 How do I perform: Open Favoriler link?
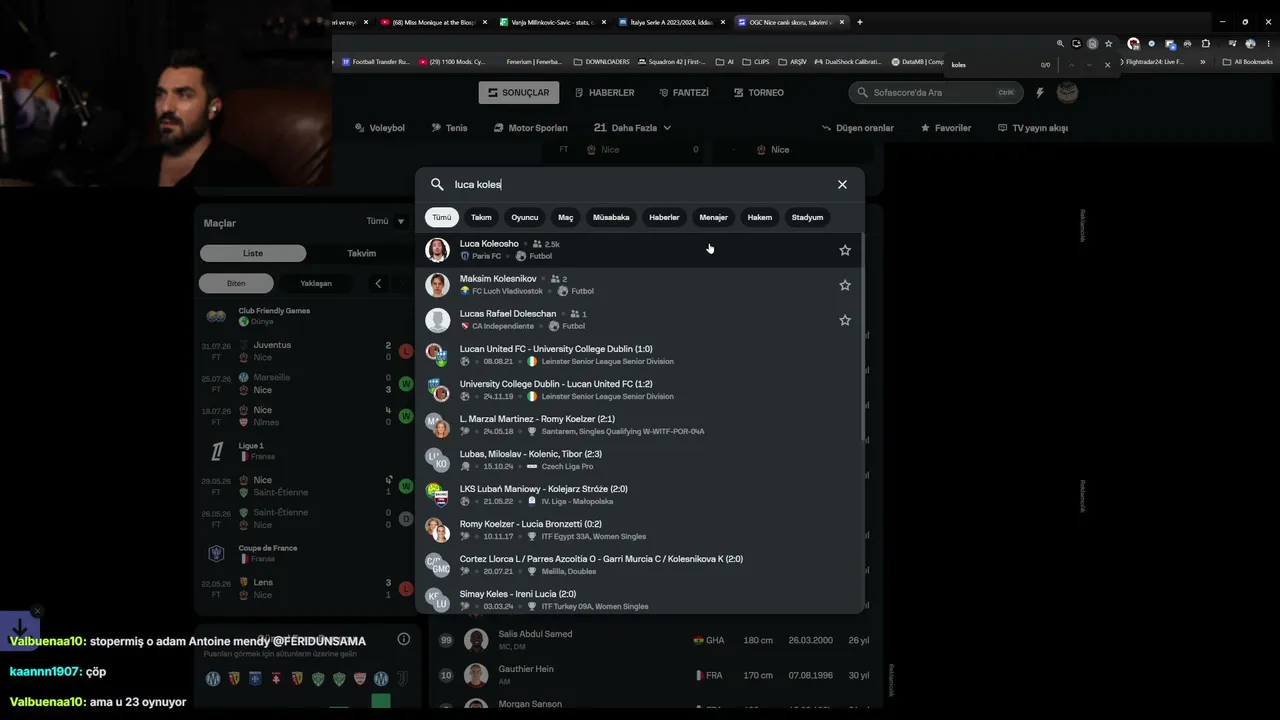coord(946,128)
